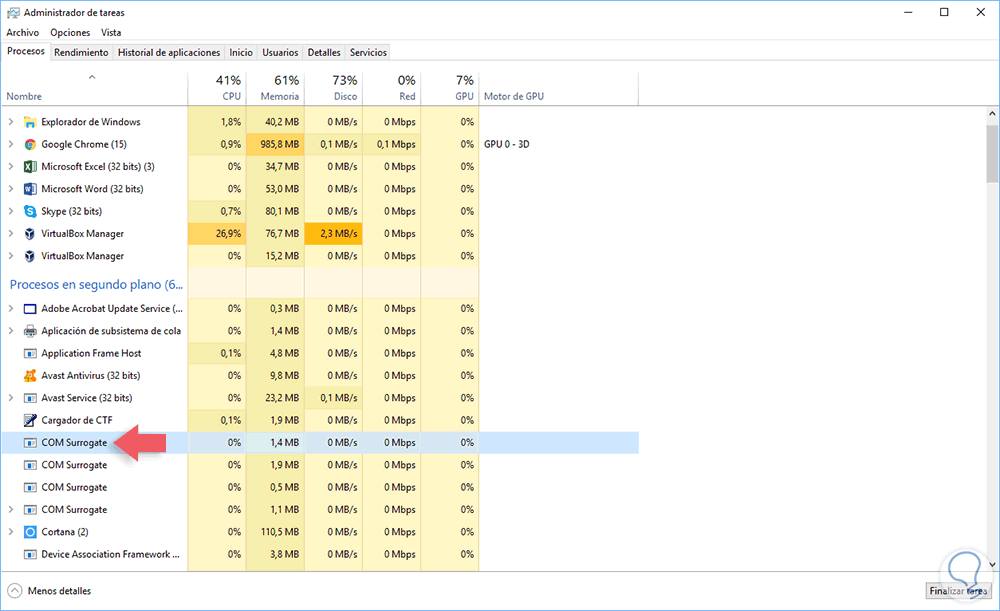Click the Google Chrome process icon
Screen dimensions: 1000x611
(30, 144)
